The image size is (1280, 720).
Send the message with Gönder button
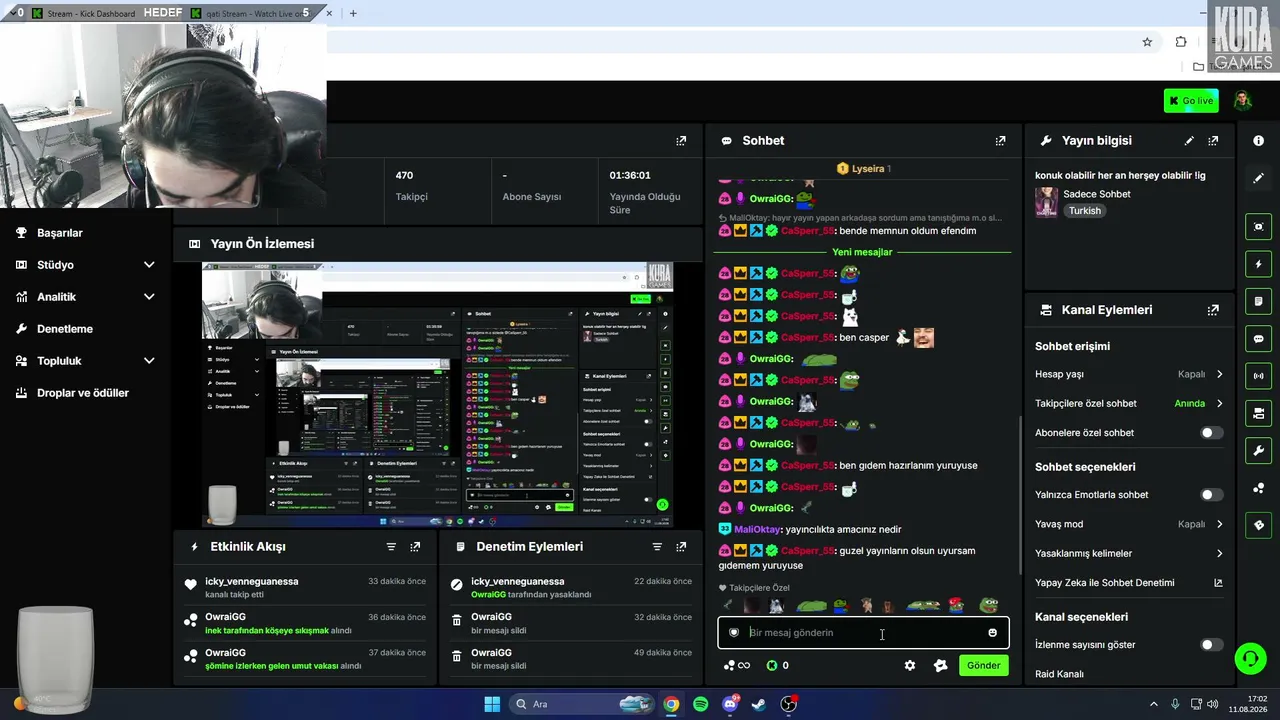983,665
